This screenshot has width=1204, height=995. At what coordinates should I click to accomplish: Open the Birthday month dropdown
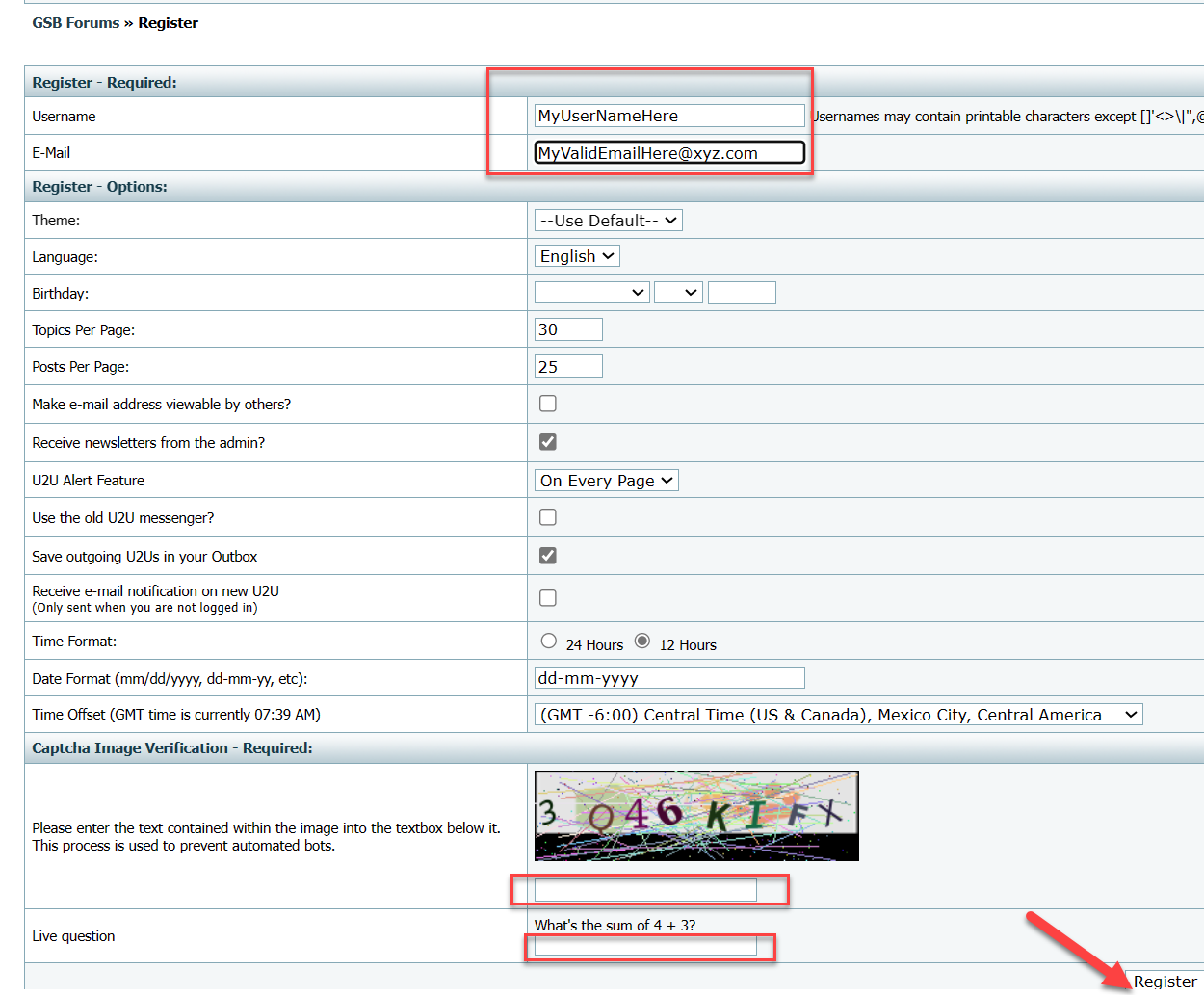[591, 293]
